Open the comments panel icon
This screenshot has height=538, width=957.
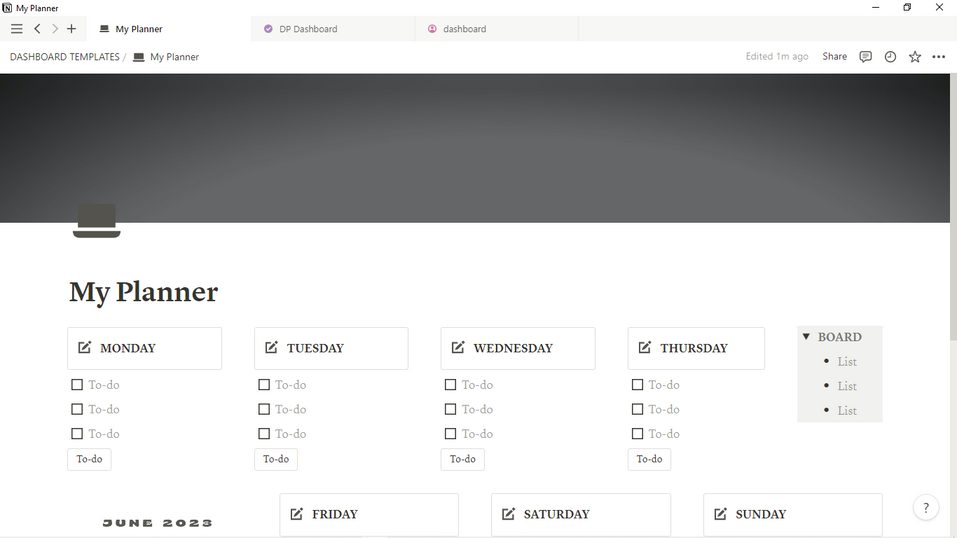(865, 57)
